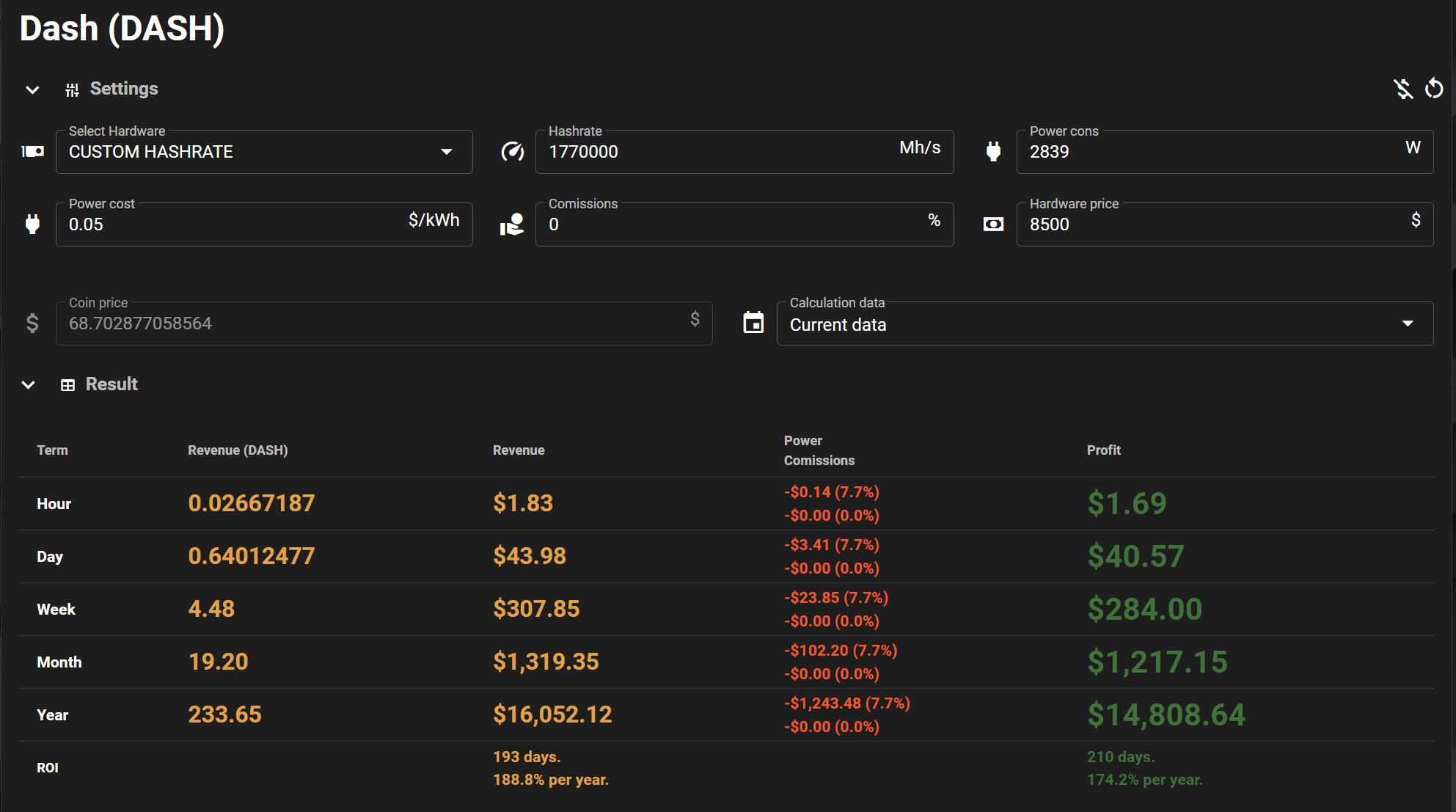Click the reset/refresh icon at top right

tap(1434, 89)
